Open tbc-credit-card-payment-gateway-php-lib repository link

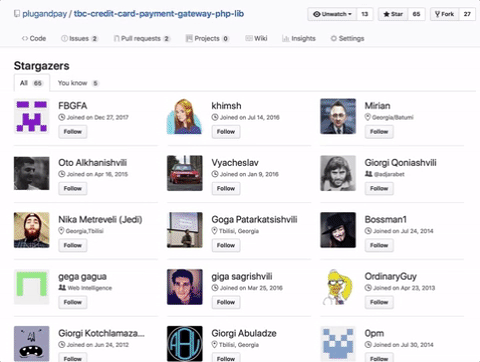click(159, 14)
